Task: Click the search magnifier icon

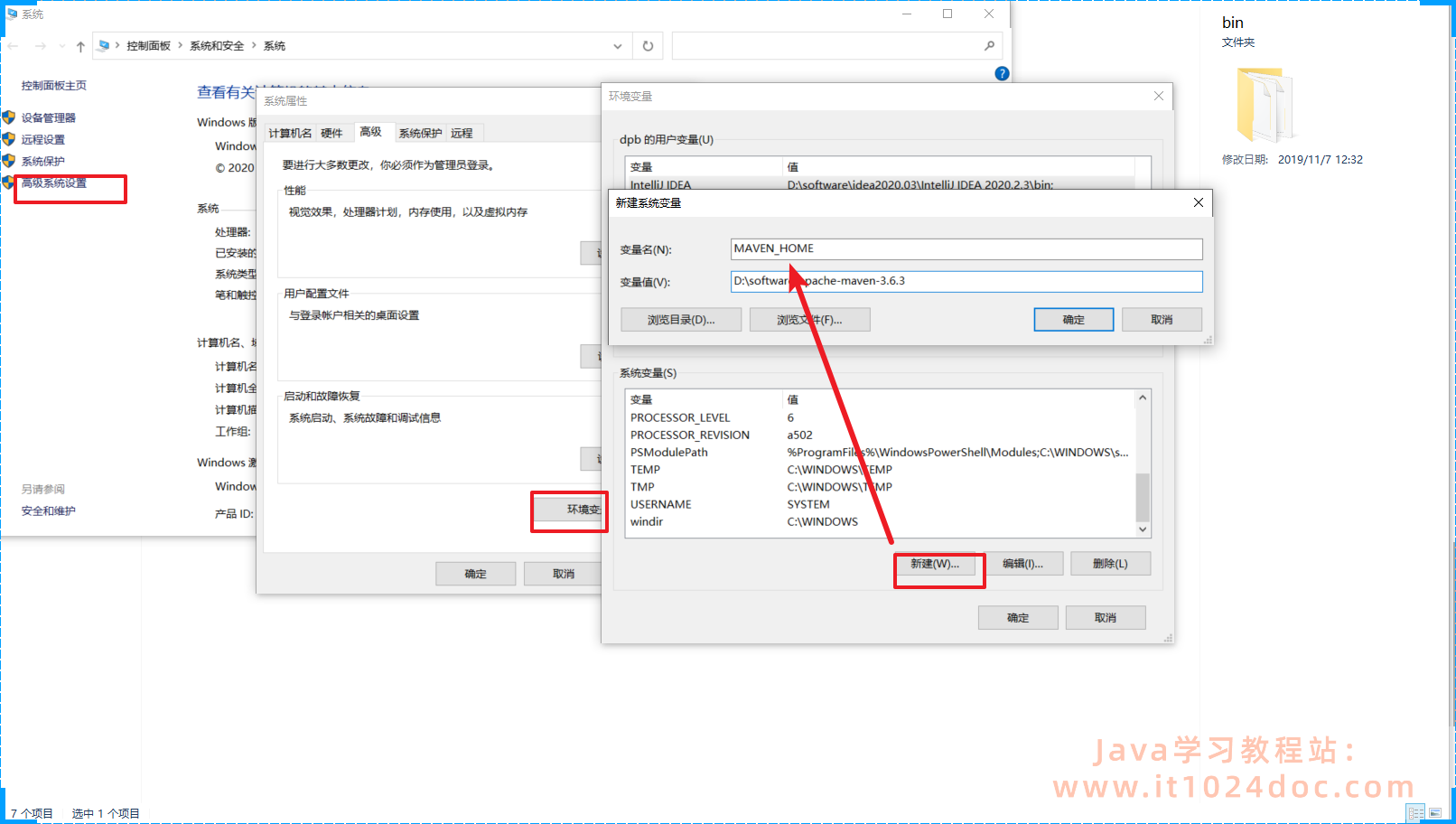Action: tap(989, 46)
